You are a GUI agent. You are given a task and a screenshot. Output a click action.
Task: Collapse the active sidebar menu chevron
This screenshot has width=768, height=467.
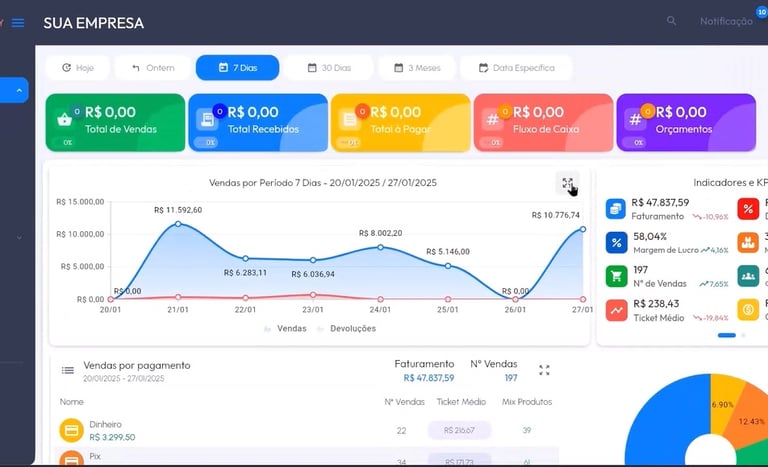(x=19, y=90)
